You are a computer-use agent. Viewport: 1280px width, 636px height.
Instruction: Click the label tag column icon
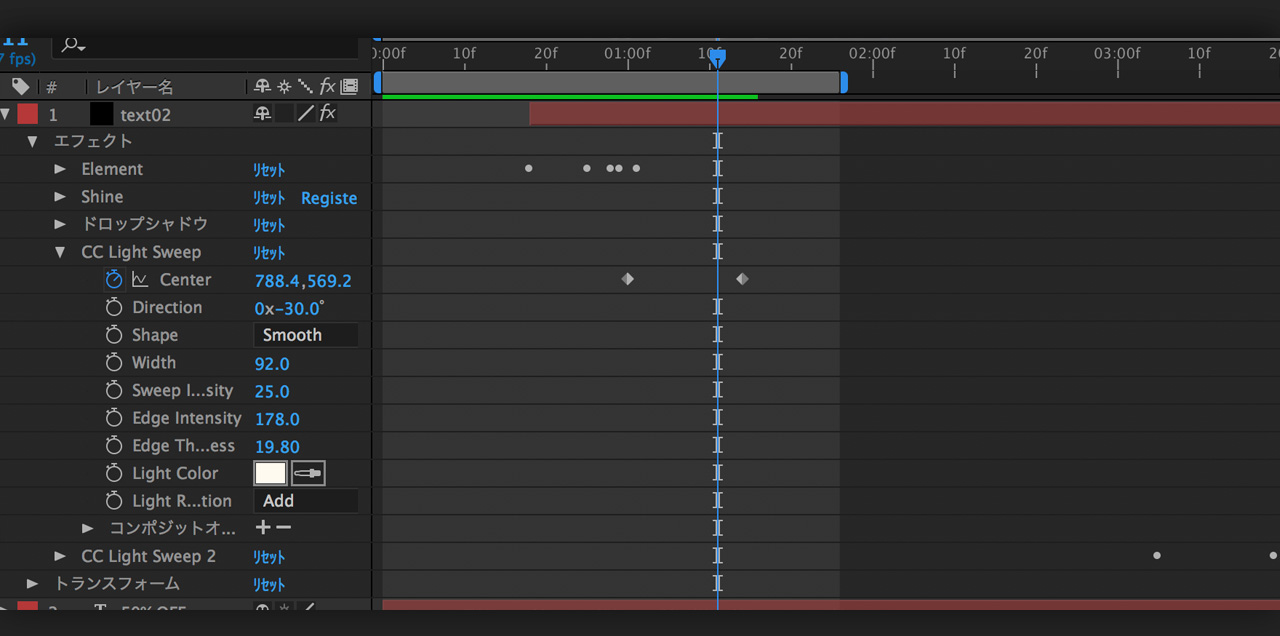pyautogui.click(x=20, y=87)
